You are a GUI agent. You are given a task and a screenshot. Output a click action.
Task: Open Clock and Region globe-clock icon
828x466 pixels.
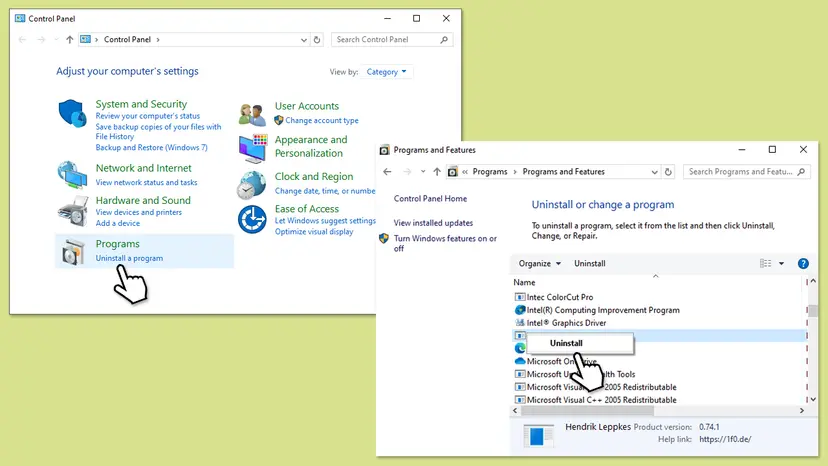(x=251, y=184)
